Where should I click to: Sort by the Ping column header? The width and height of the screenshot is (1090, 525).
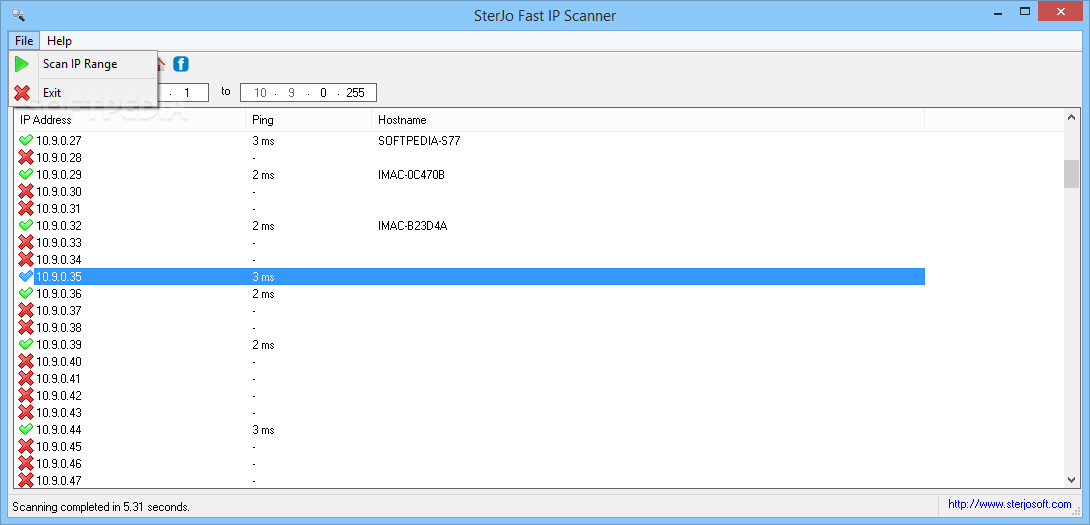pyautogui.click(x=309, y=120)
